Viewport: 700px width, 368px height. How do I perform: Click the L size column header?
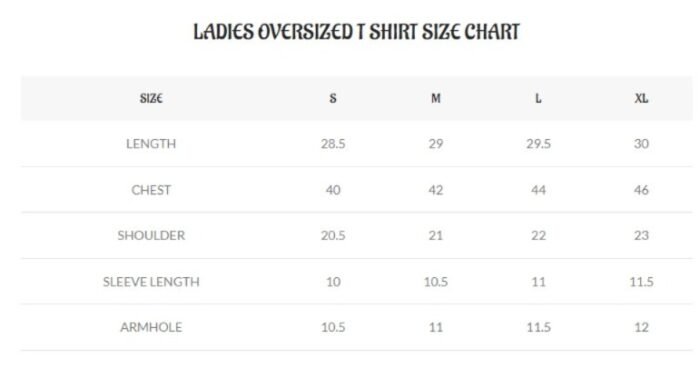tap(538, 98)
